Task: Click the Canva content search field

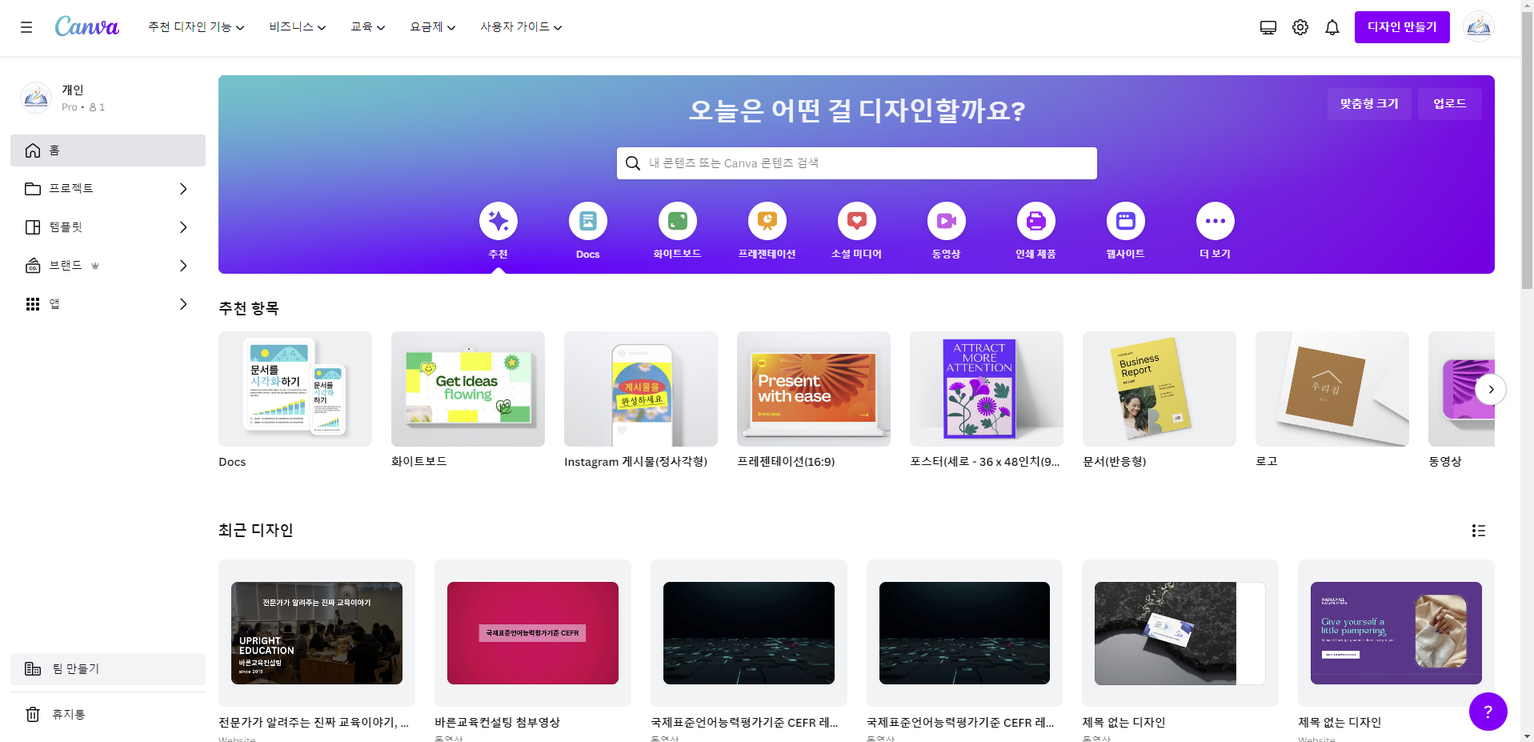Action: tap(856, 163)
